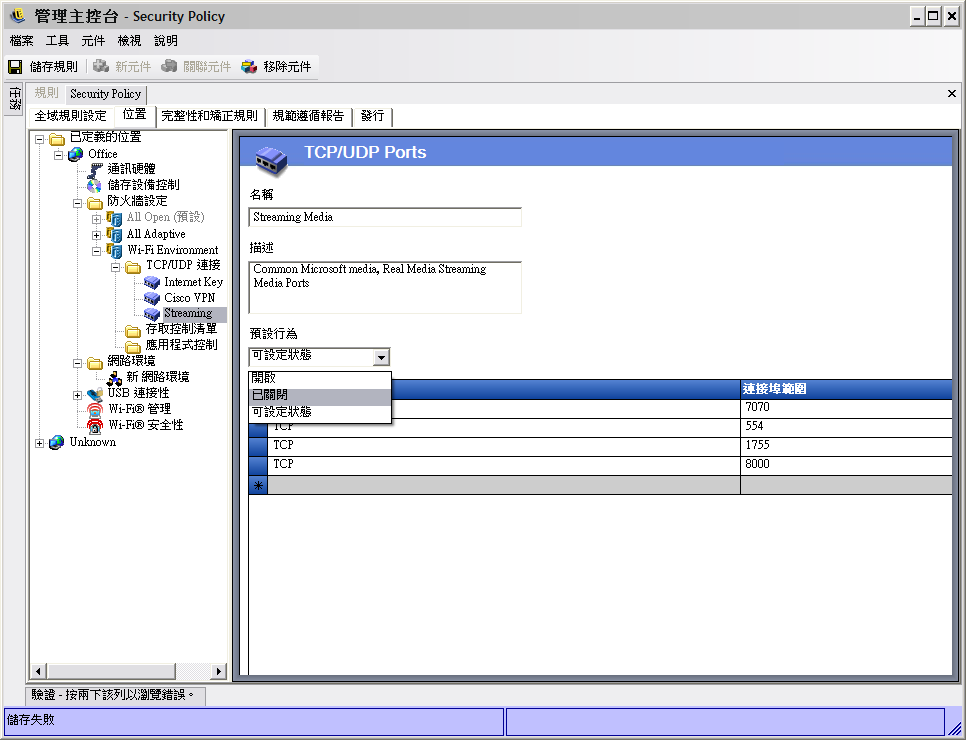
Task: Click the 移除元件 button label
Action: [287, 67]
